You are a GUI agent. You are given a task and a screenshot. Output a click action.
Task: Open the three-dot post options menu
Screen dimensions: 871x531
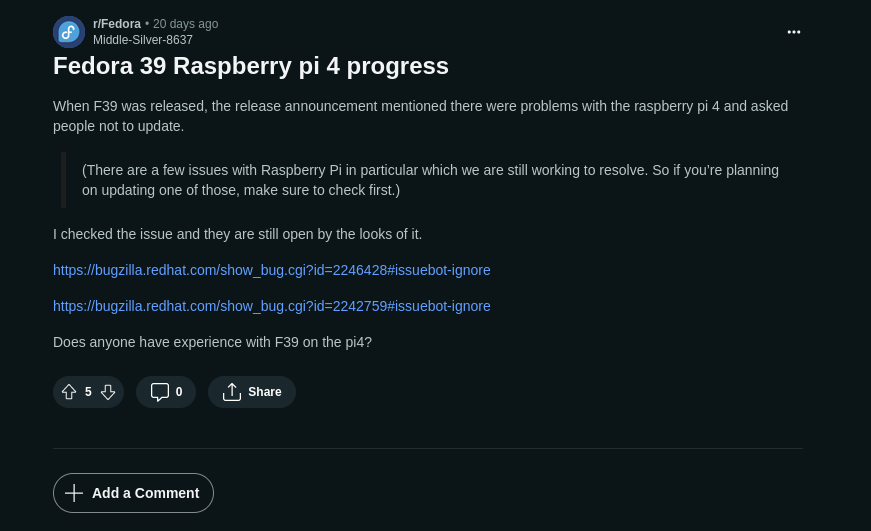794,32
